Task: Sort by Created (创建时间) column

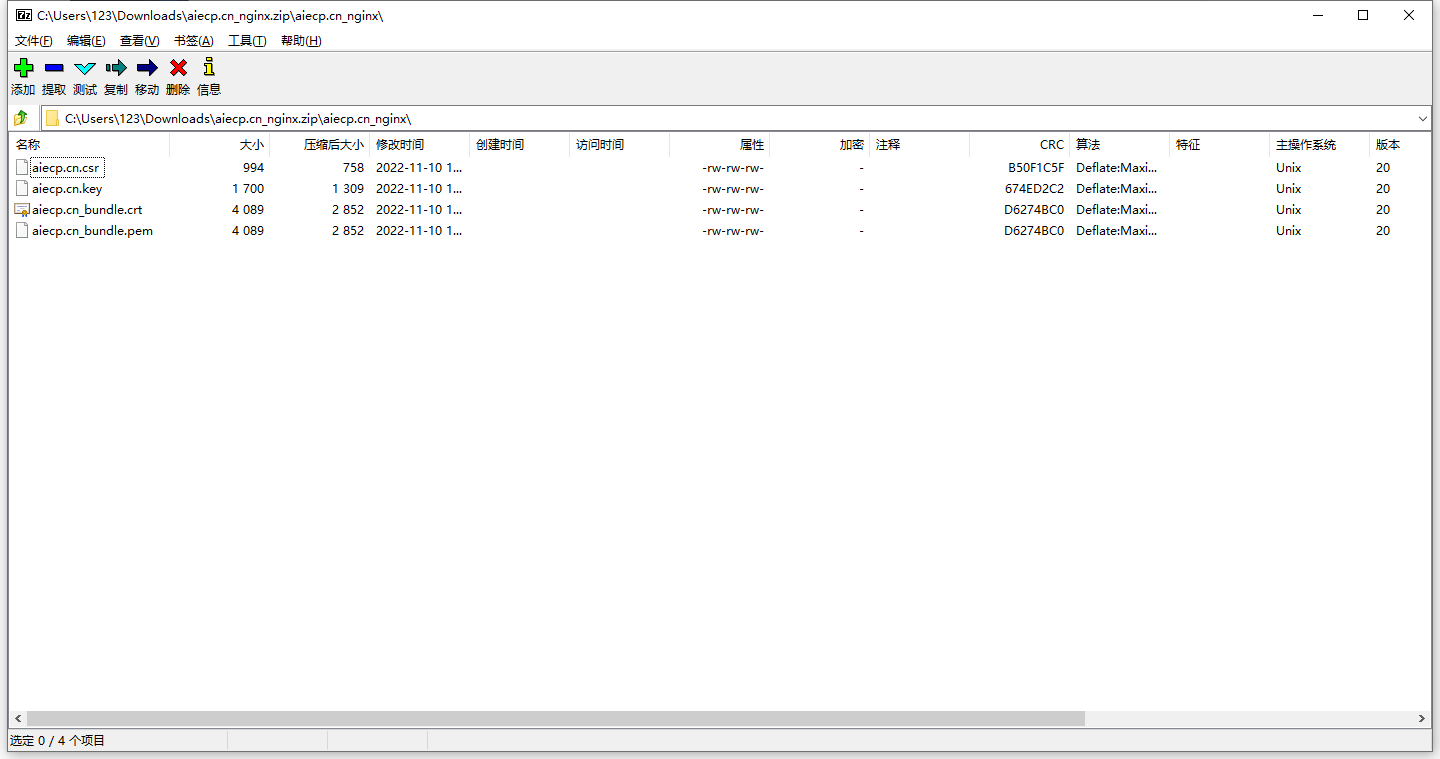Action: pos(519,145)
